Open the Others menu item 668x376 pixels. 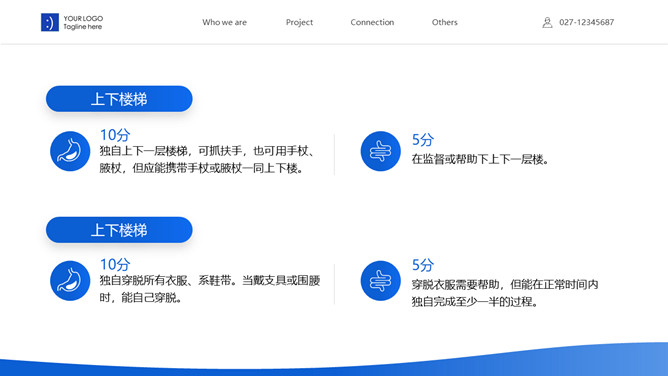point(444,22)
